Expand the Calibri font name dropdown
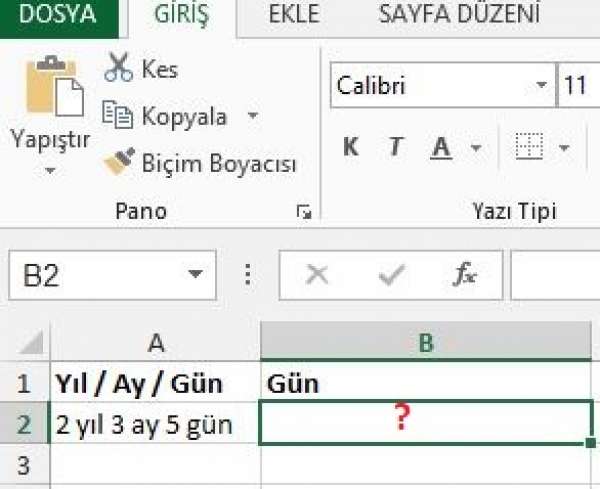Image resolution: width=600 pixels, height=489 pixels. pos(541,85)
